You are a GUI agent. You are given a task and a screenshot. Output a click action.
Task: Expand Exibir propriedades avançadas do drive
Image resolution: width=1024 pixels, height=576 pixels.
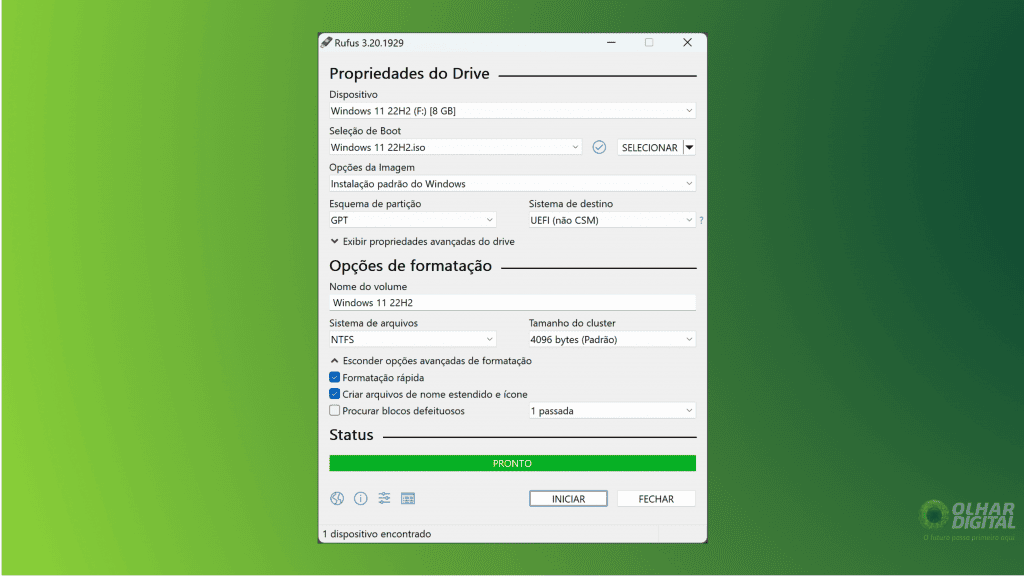pyautogui.click(x=423, y=242)
